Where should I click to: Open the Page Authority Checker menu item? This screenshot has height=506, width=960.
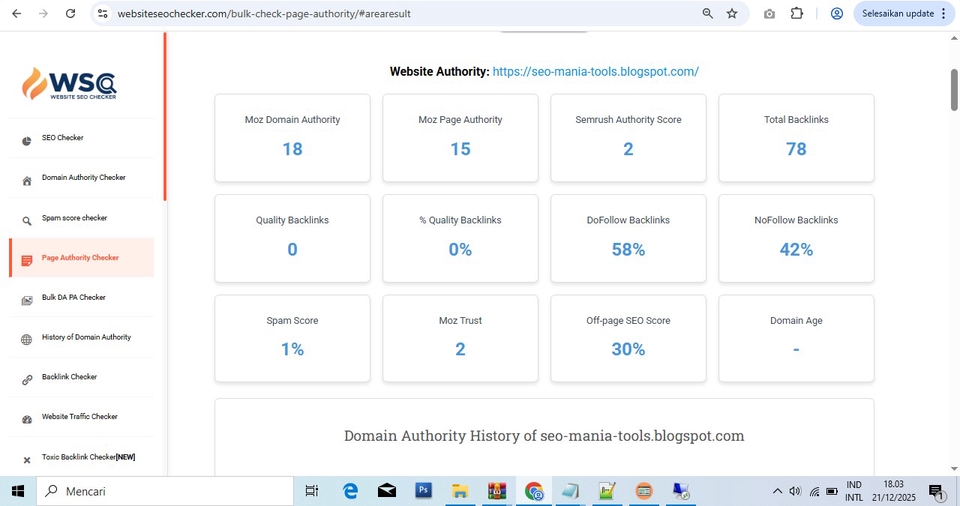click(80, 258)
